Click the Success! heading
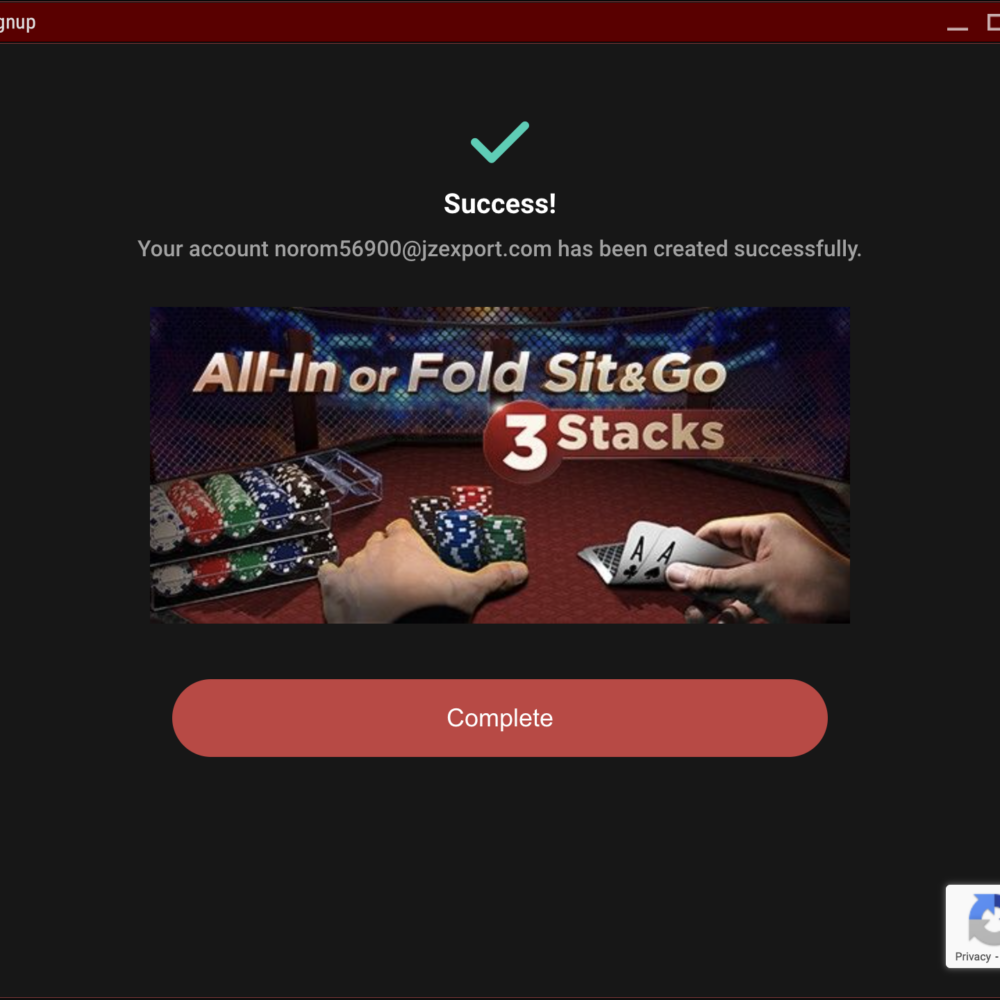 point(499,204)
